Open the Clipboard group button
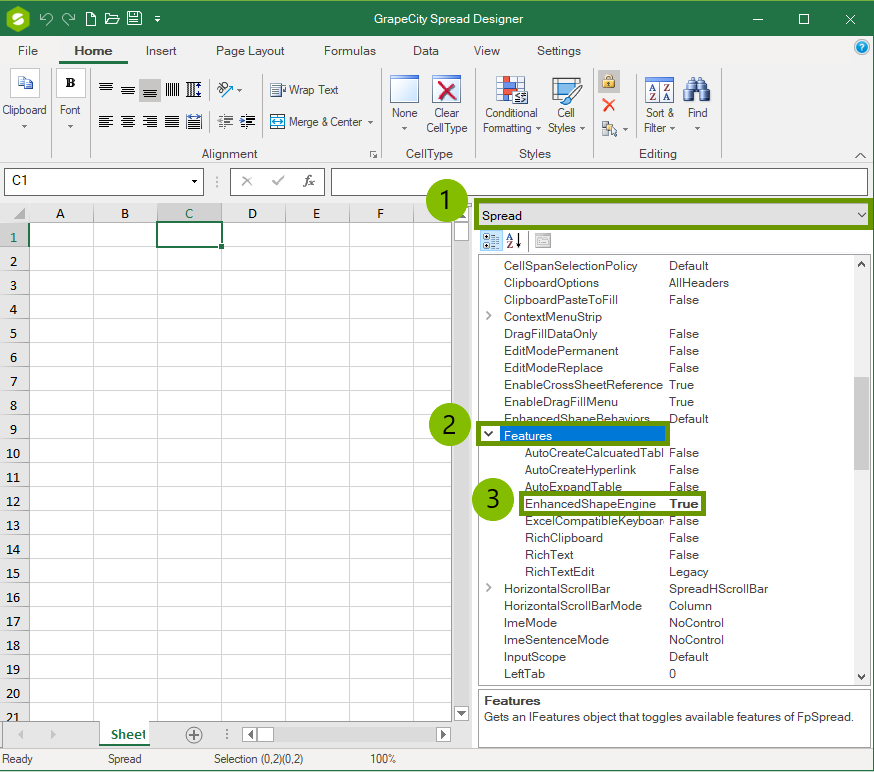Image resolution: width=874 pixels, height=772 pixels. pos(25,100)
